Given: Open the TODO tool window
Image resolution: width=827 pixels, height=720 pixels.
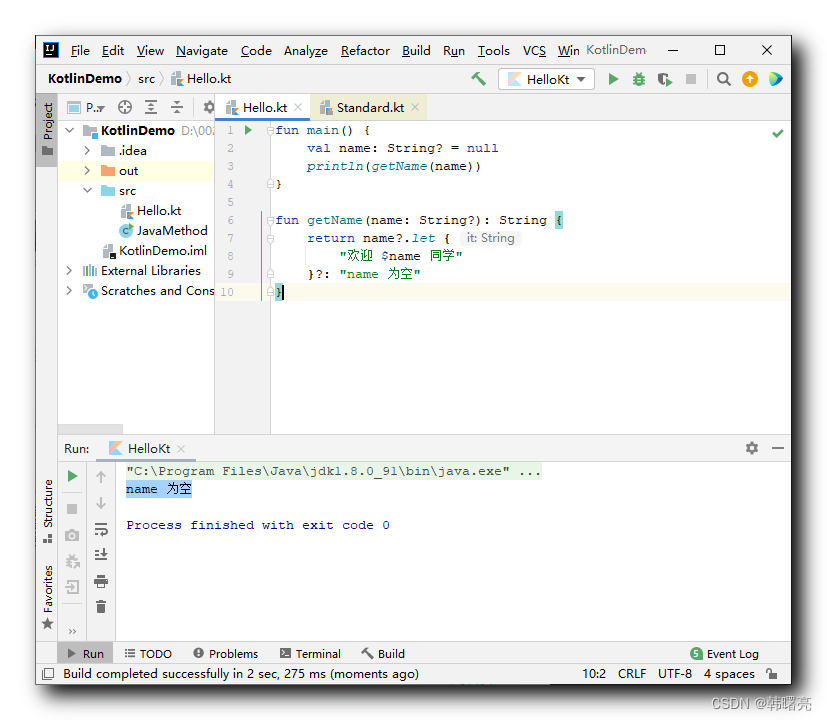Looking at the screenshot, I should (x=148, y=654).
